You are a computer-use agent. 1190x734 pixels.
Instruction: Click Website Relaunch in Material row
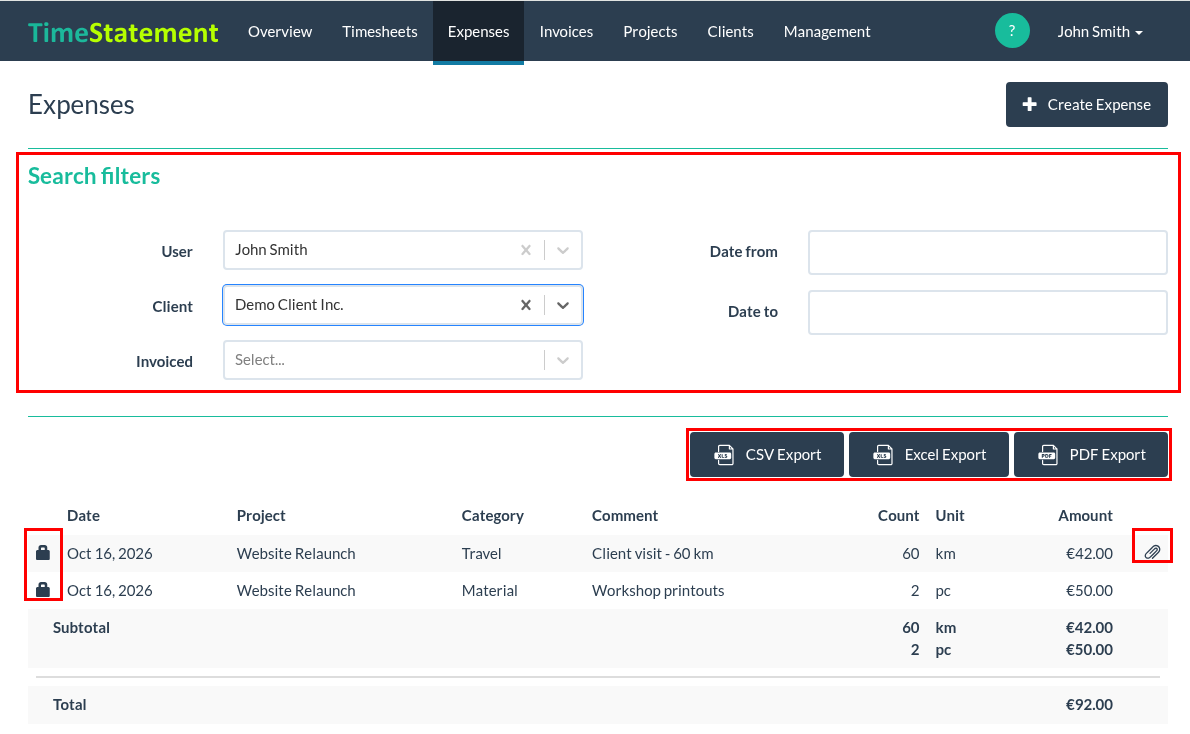296,591
